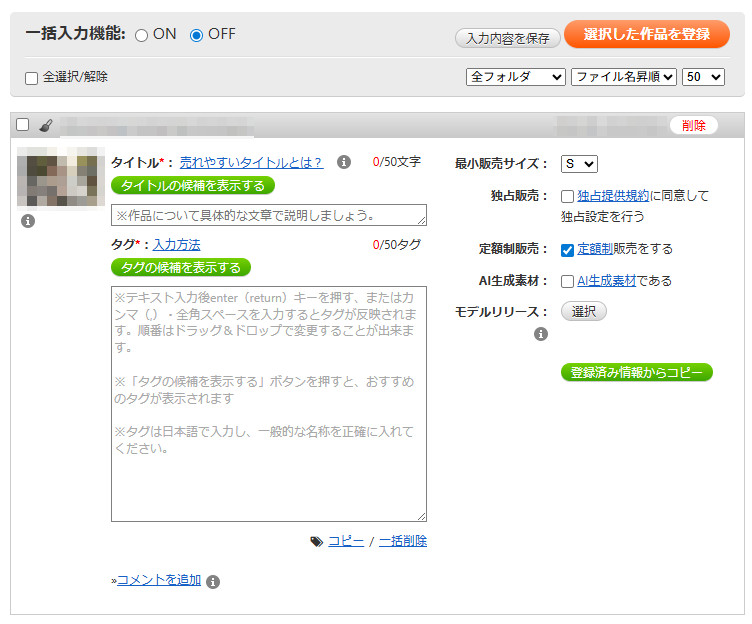Select the OFF radio button
The image size is (752, 624).
tap(196, 35)
